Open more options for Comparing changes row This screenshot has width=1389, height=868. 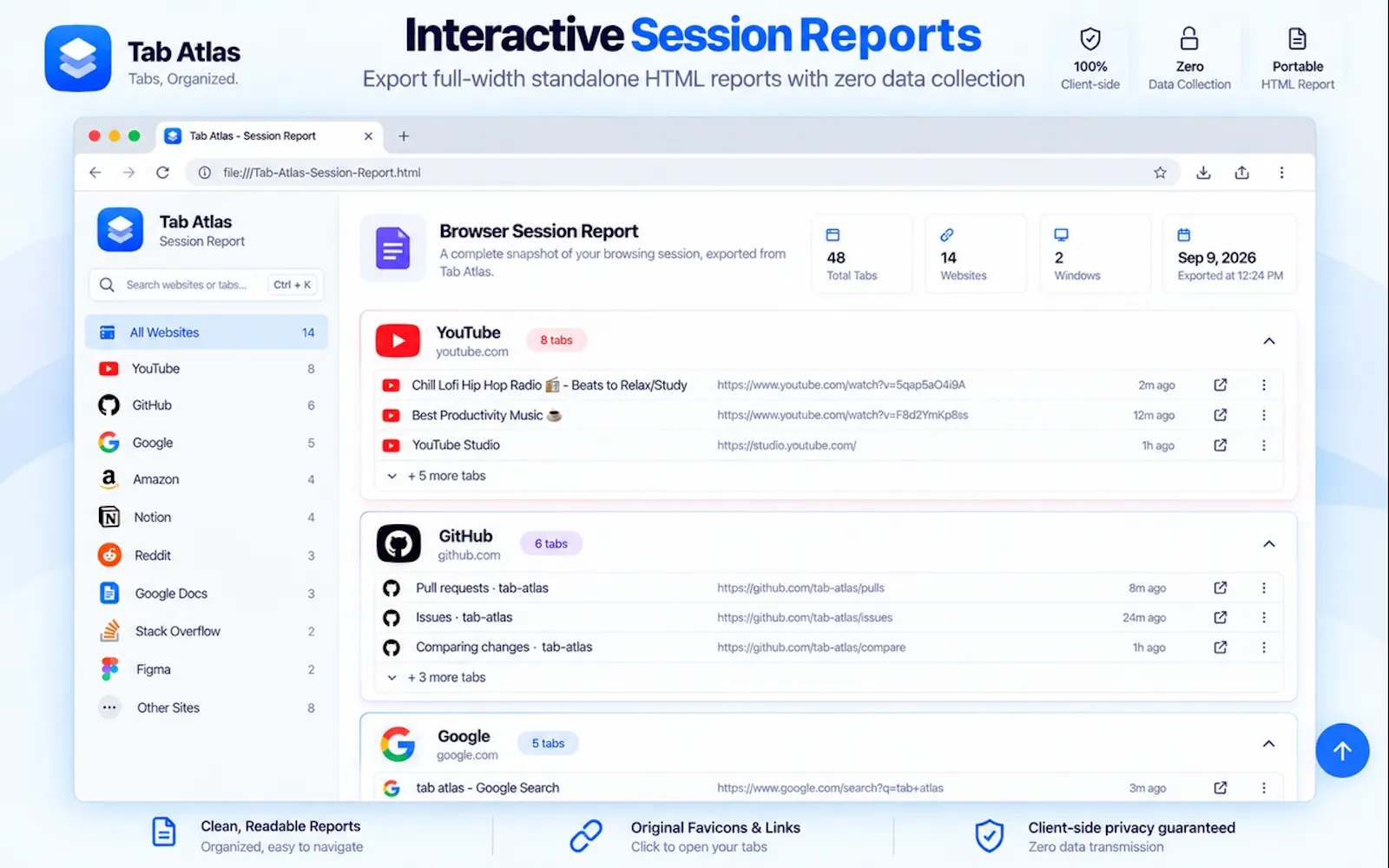[1264, 647]
